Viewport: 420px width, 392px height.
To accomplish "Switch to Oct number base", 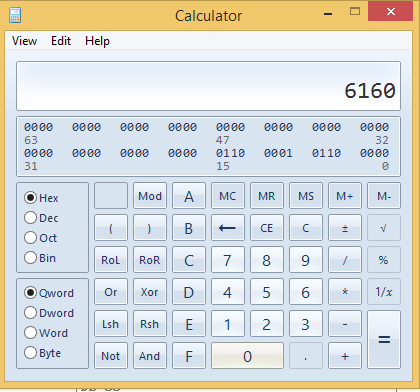I will tap(40, 238).
